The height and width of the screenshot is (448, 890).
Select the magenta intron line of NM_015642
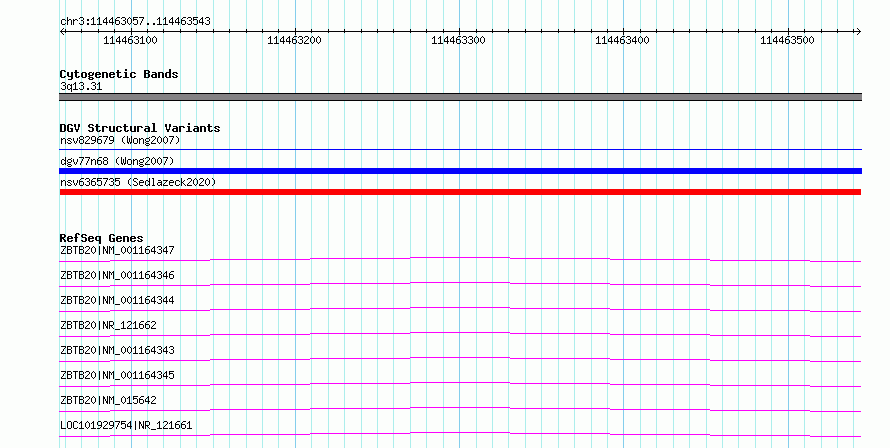point(460,409)
